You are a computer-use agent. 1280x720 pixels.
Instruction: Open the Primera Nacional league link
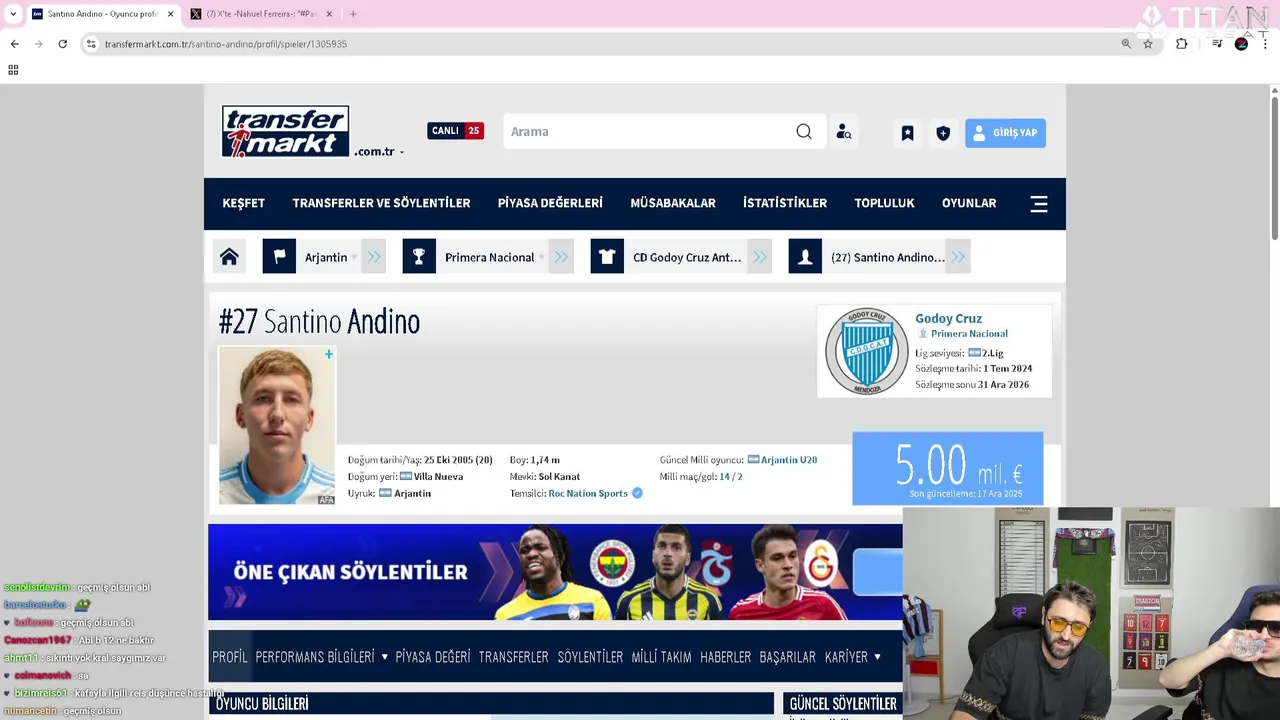(x=969, y=333)
